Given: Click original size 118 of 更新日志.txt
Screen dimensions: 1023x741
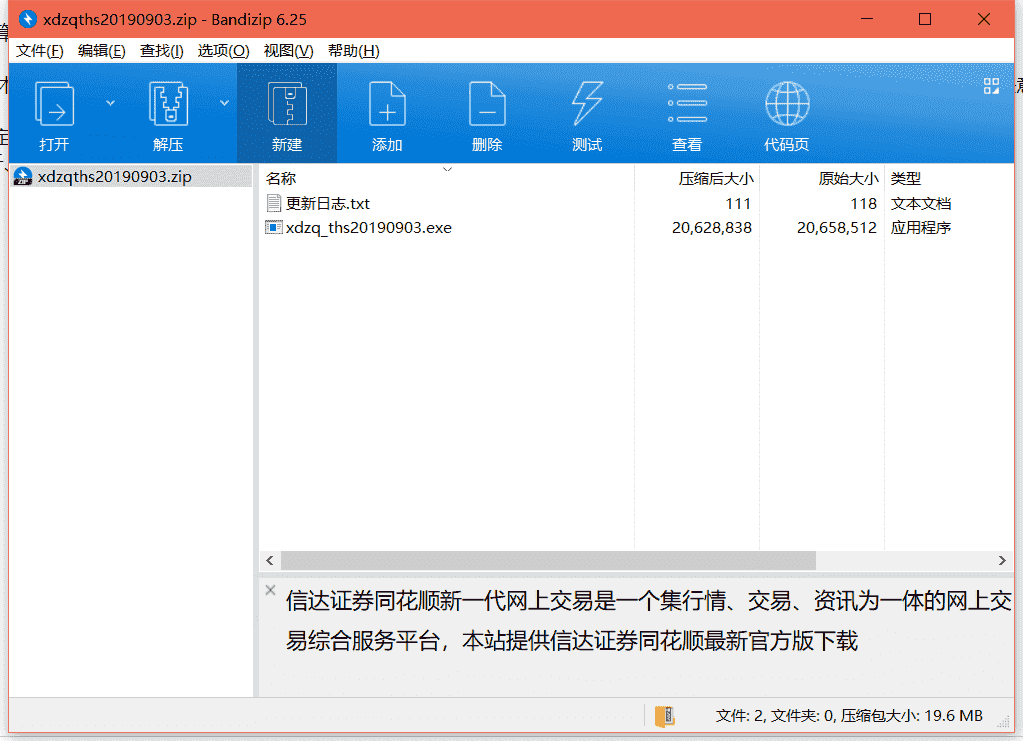Looking at the screenshot, I should coord(863,204).
